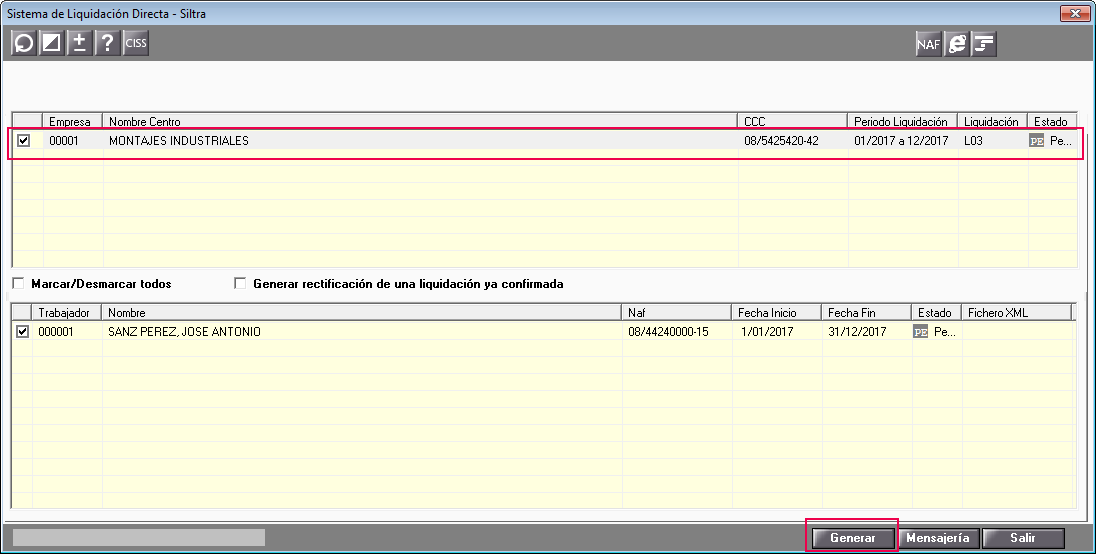The height and width of the screenshot is (554, 1096).
Task: Click the Naf column header
Action: (x=677, y=312)
